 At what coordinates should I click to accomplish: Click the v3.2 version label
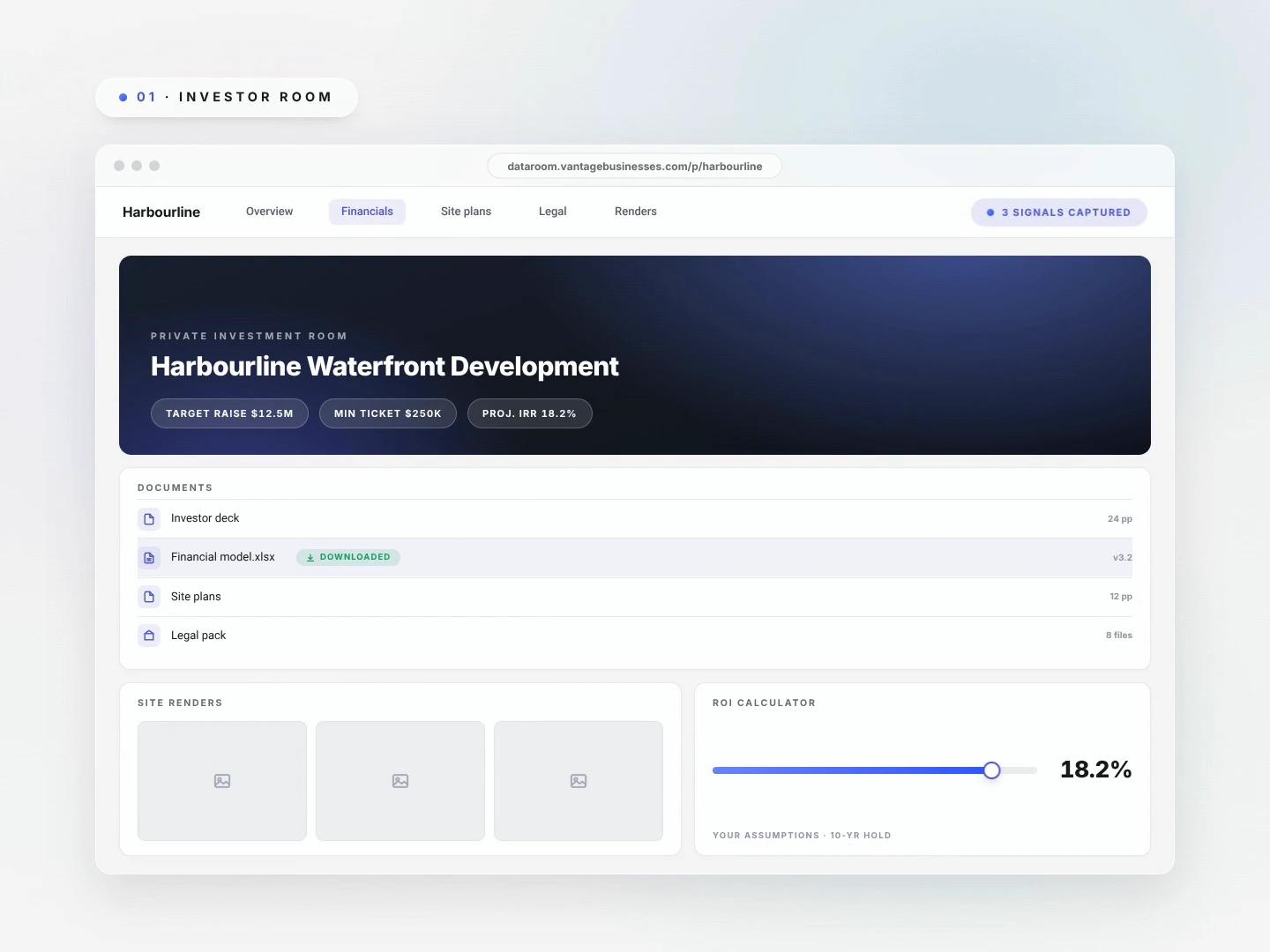pos(1123,558)
